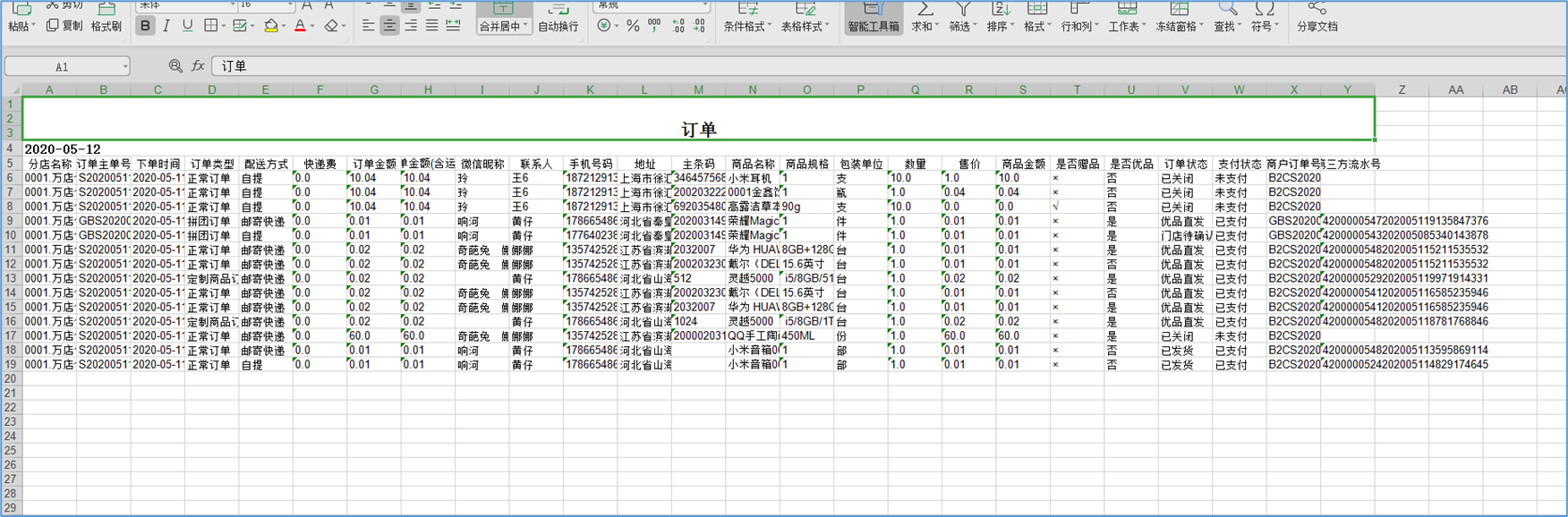Decrease decimal places
This screenshot has height=517, width=1568.
tap(699, 26)
